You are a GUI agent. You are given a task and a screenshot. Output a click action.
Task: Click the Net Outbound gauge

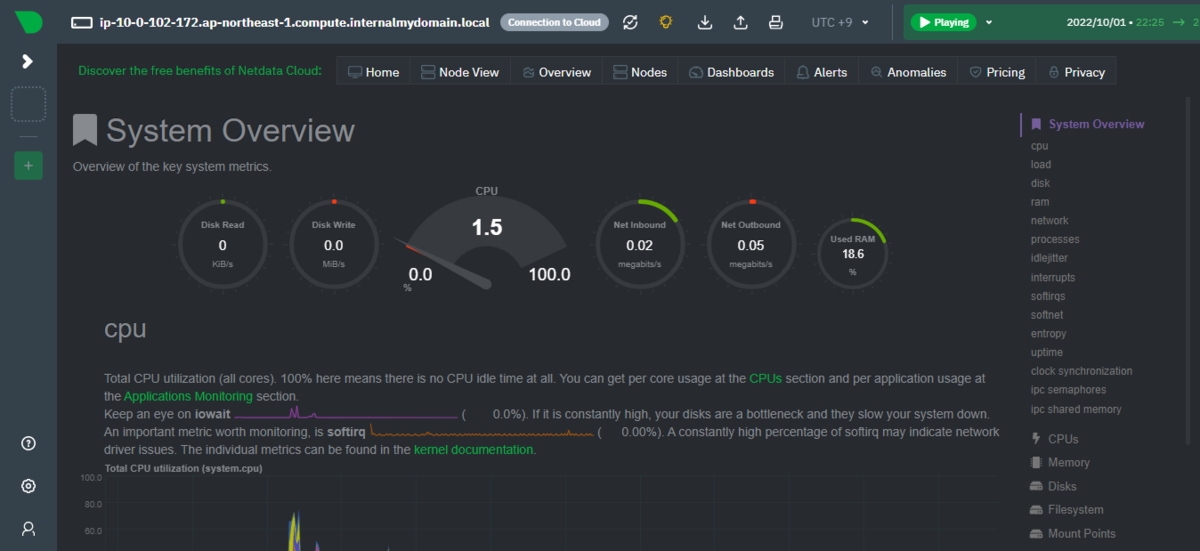[750, 245]
